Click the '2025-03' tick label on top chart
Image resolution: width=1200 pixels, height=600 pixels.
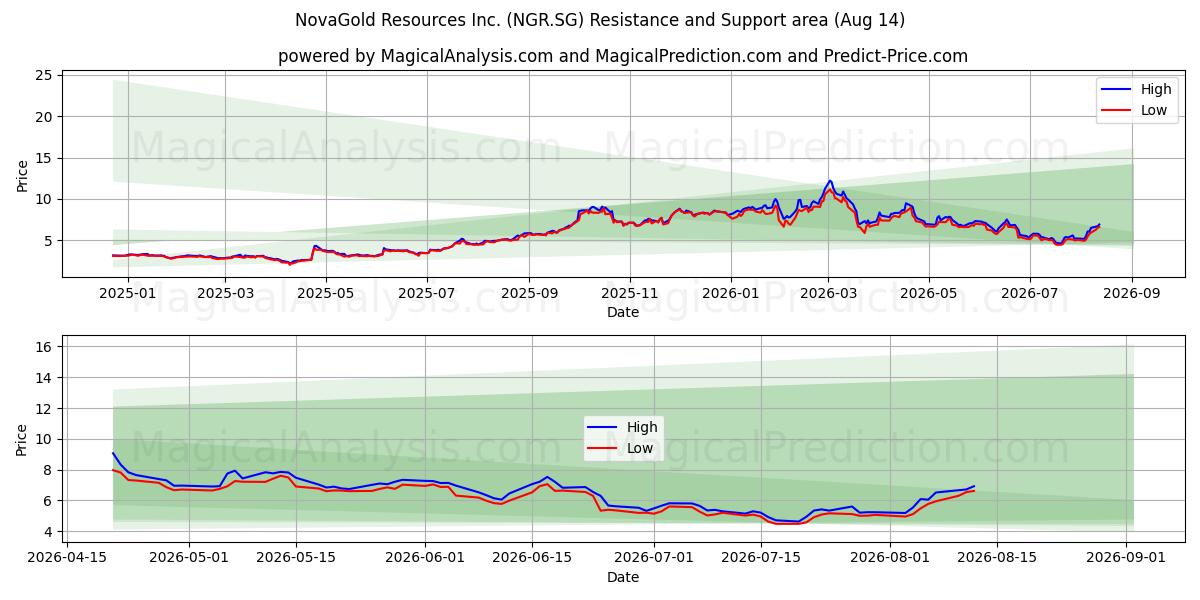point(225,294)
